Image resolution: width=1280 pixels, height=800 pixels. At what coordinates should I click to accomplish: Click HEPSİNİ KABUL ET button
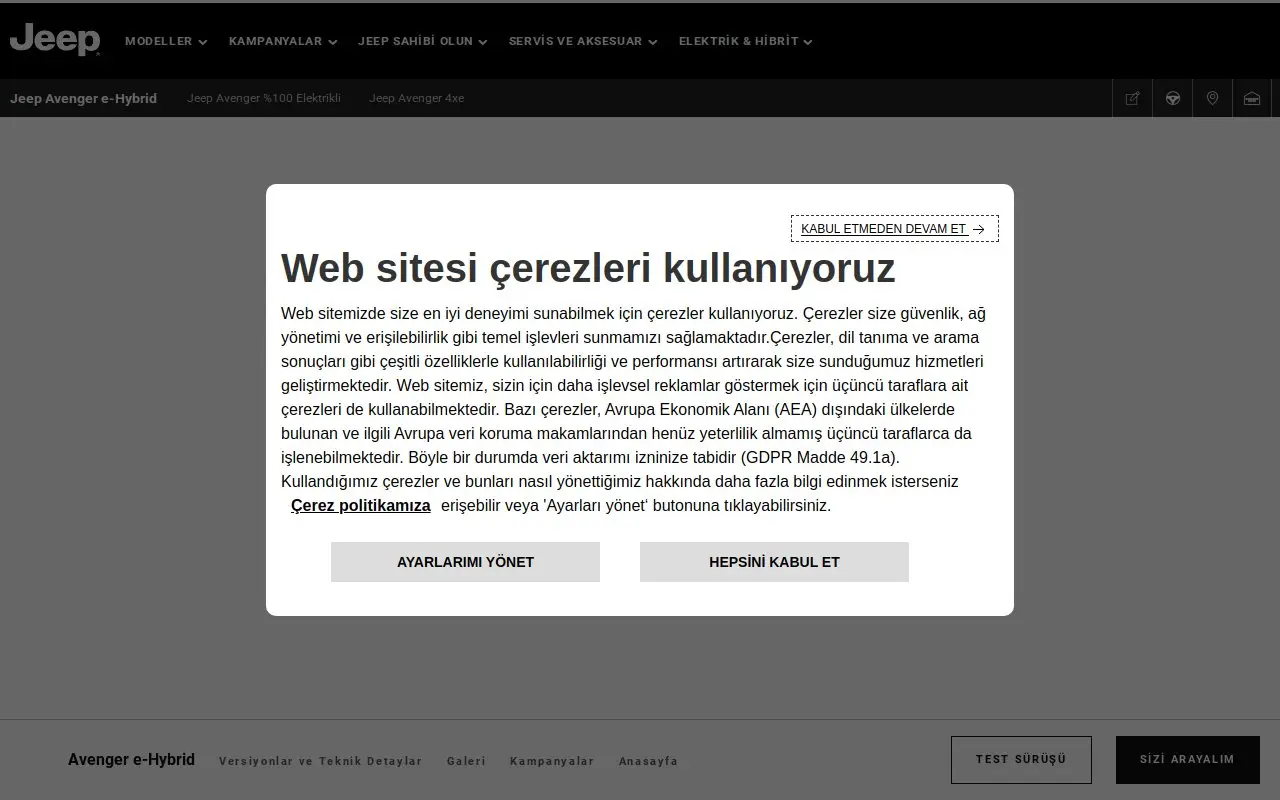[x=774, y=562]
